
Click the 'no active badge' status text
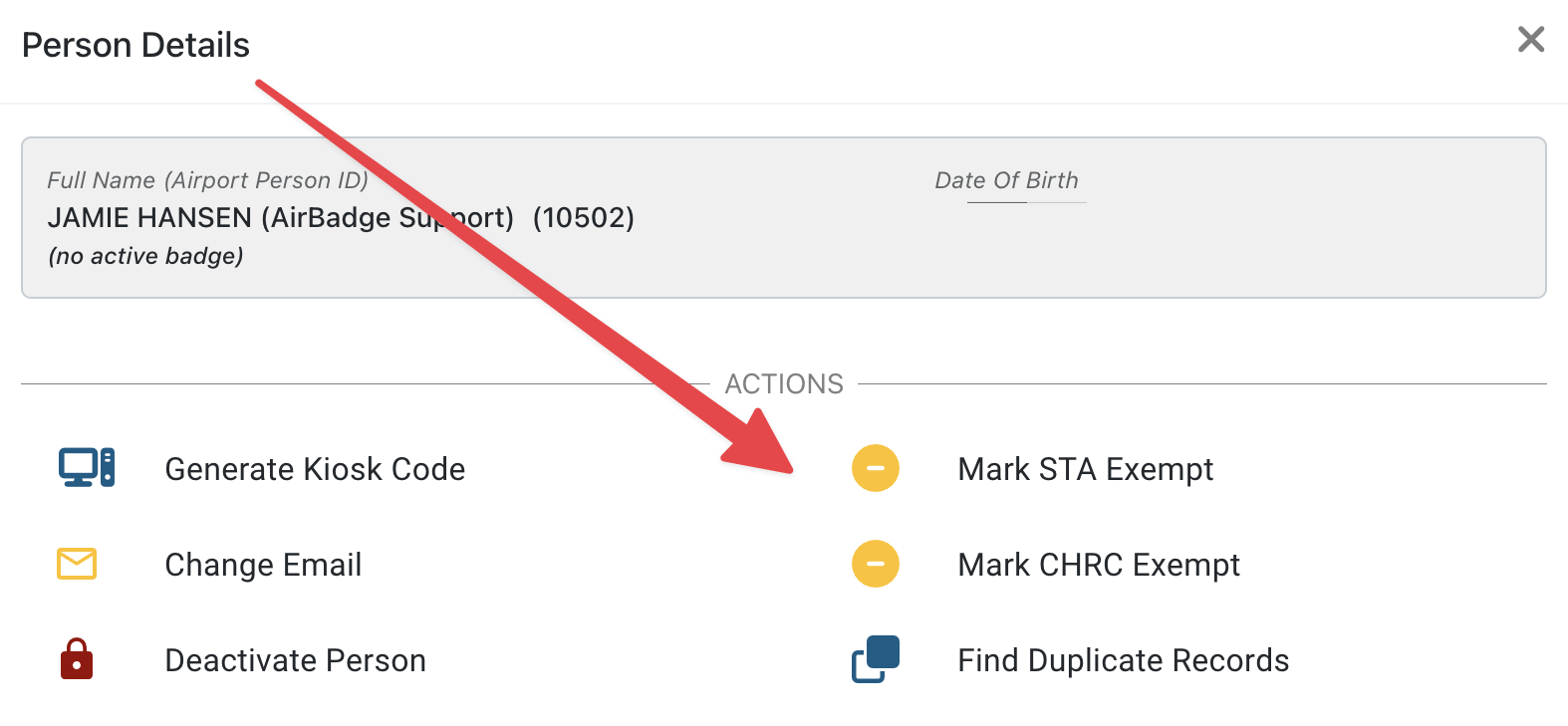click(145, 256)
